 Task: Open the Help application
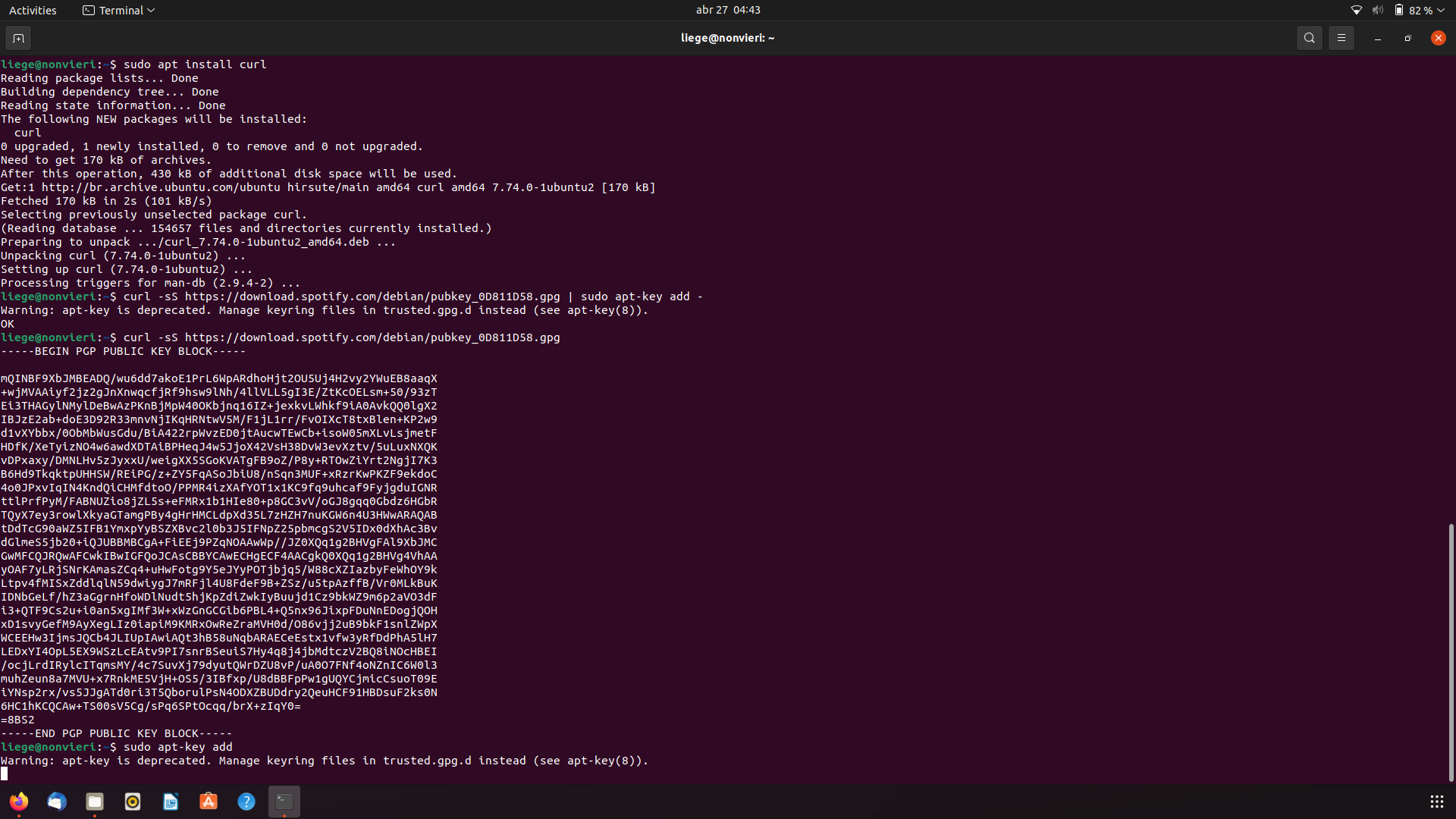[246, 801]
